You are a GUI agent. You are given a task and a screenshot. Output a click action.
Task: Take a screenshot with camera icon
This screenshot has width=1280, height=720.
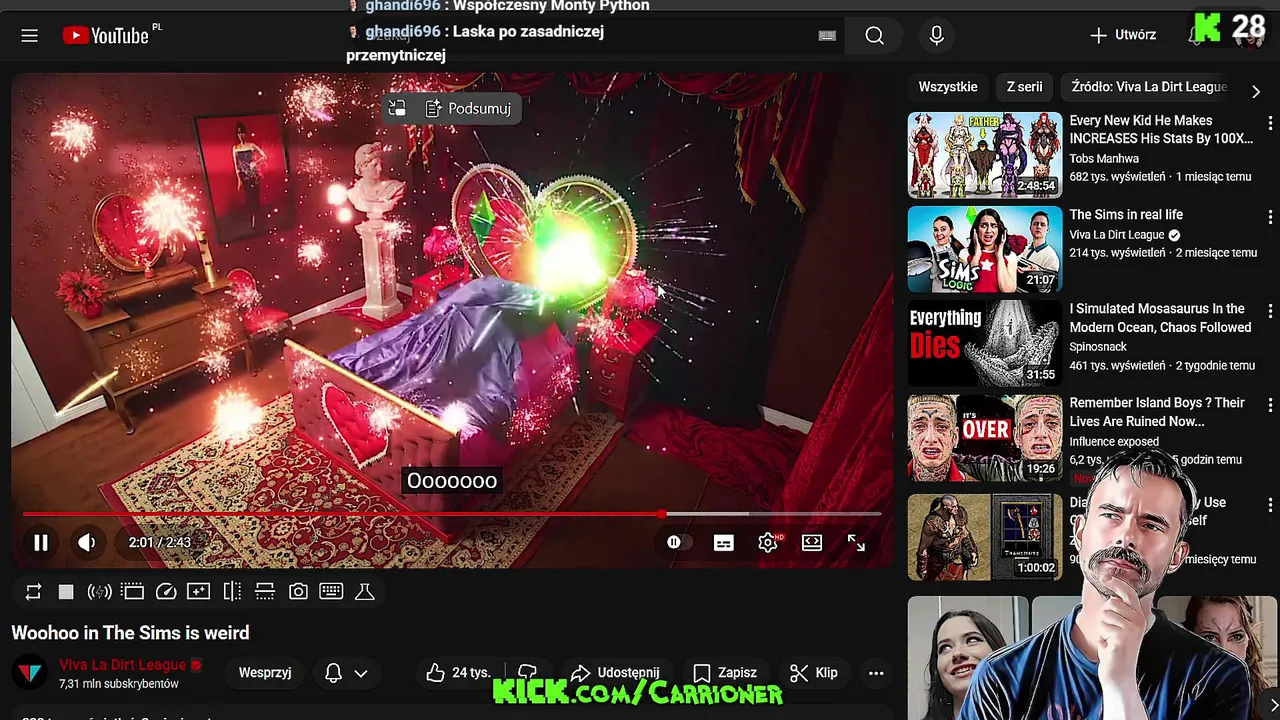[x=298, y=592]
